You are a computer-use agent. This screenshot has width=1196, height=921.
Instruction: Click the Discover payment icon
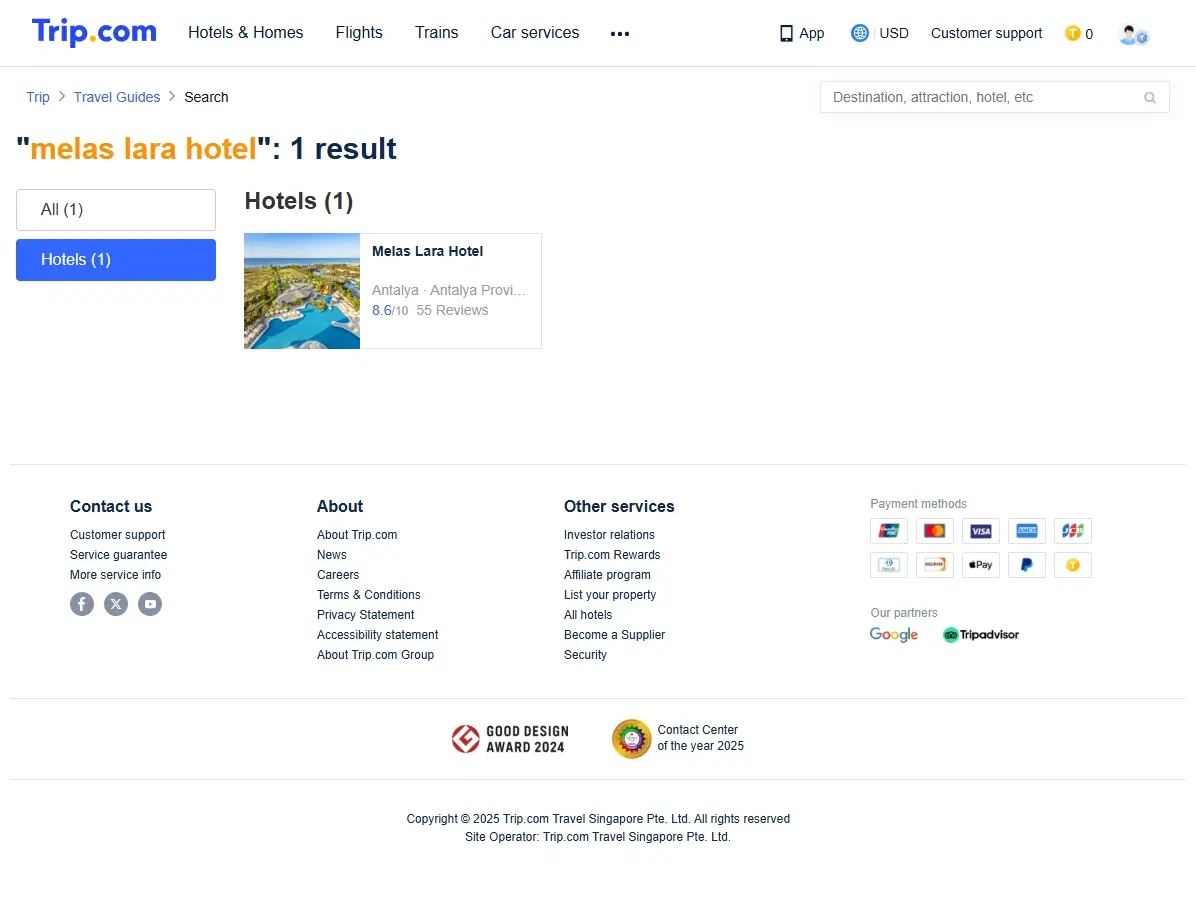point(934,565)
